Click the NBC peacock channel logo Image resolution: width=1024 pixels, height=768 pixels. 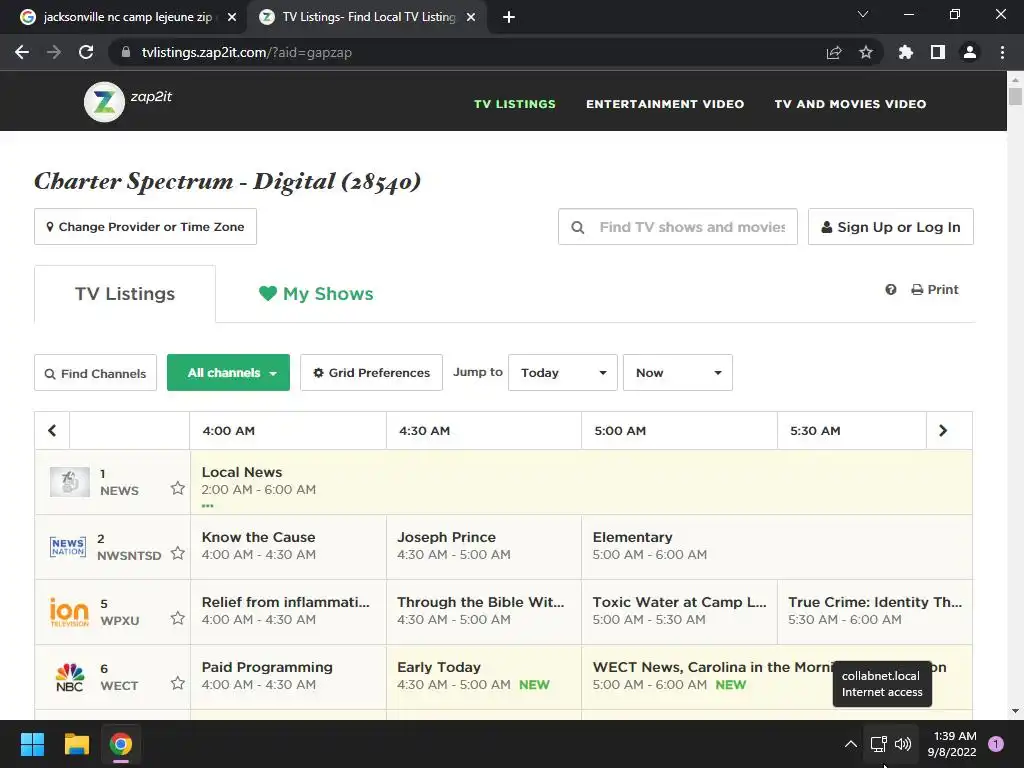click(x=69, y=677)
